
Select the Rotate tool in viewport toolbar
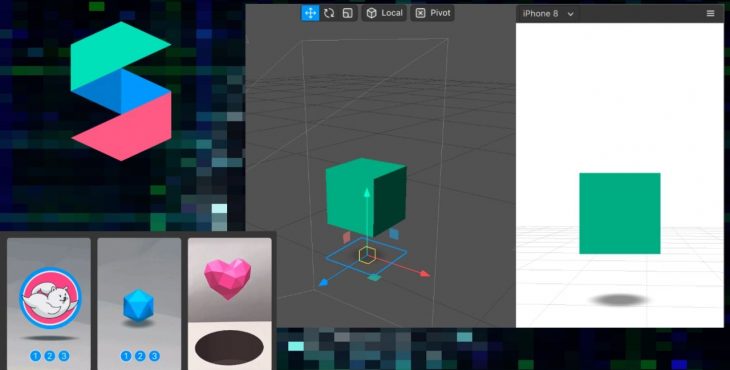329,13
